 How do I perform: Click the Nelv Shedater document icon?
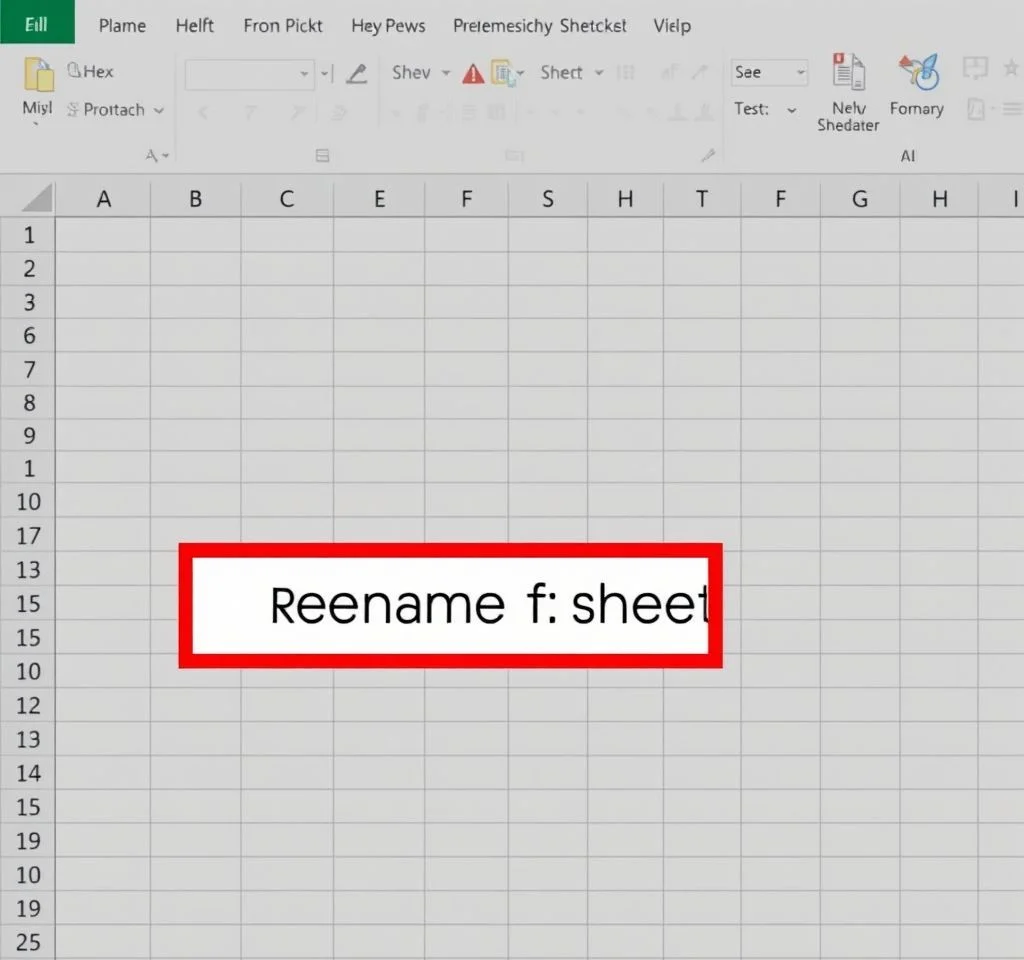coord(848,74)
